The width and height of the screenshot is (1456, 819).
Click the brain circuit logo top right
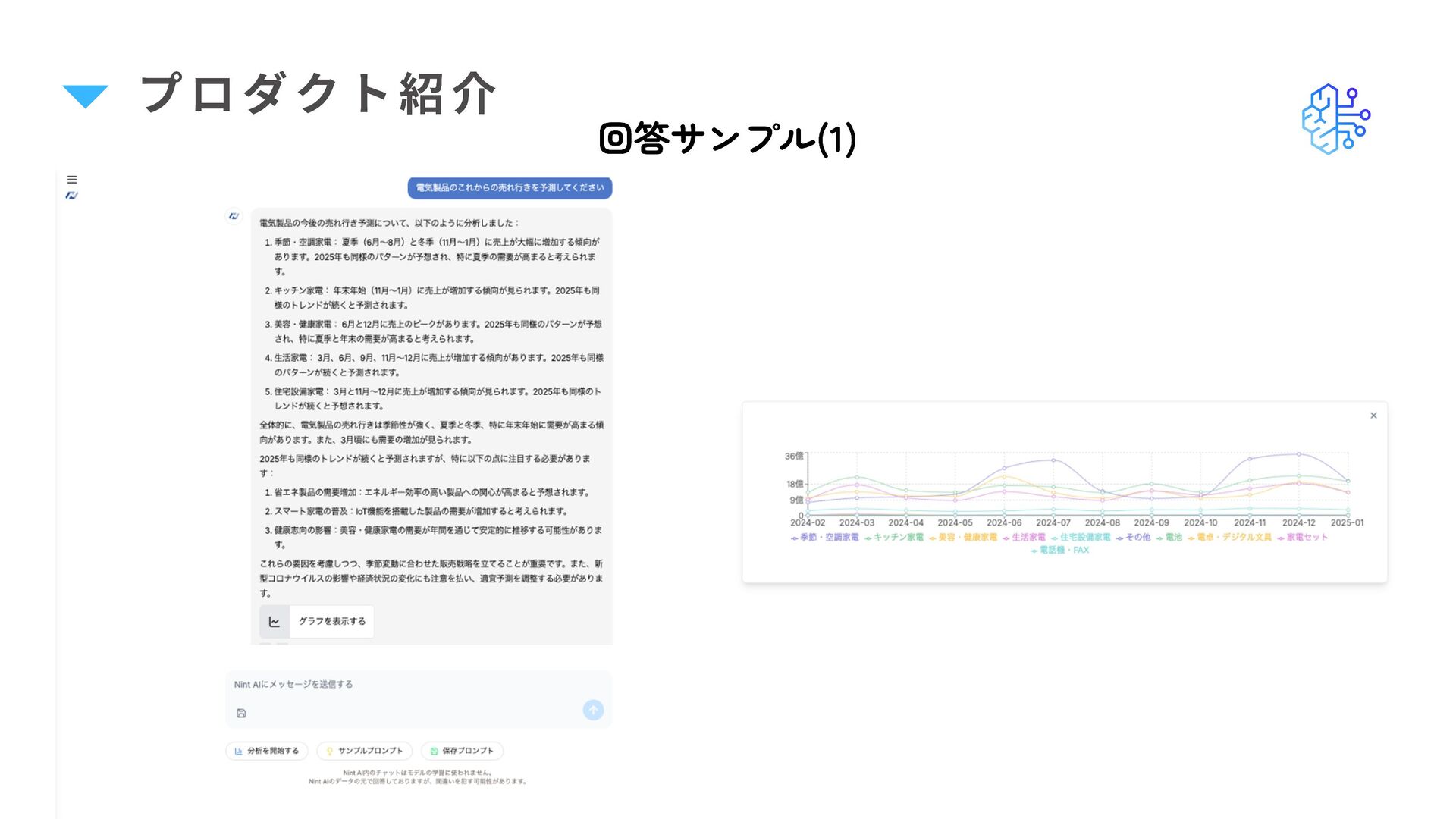click(x=1335, y=119)
